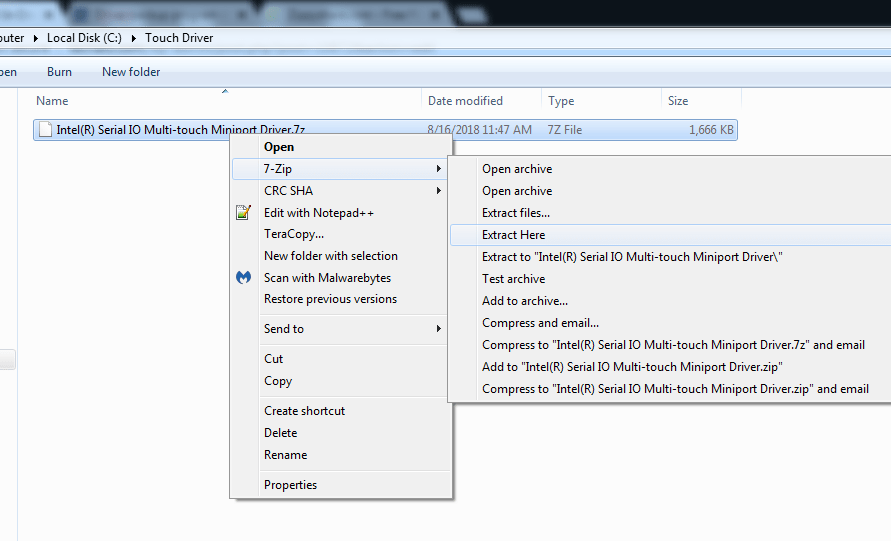Viewport: 891px width, 541px height.
Task: Expand the 7-Zip submenu arrow
Action: click(438, 168)
